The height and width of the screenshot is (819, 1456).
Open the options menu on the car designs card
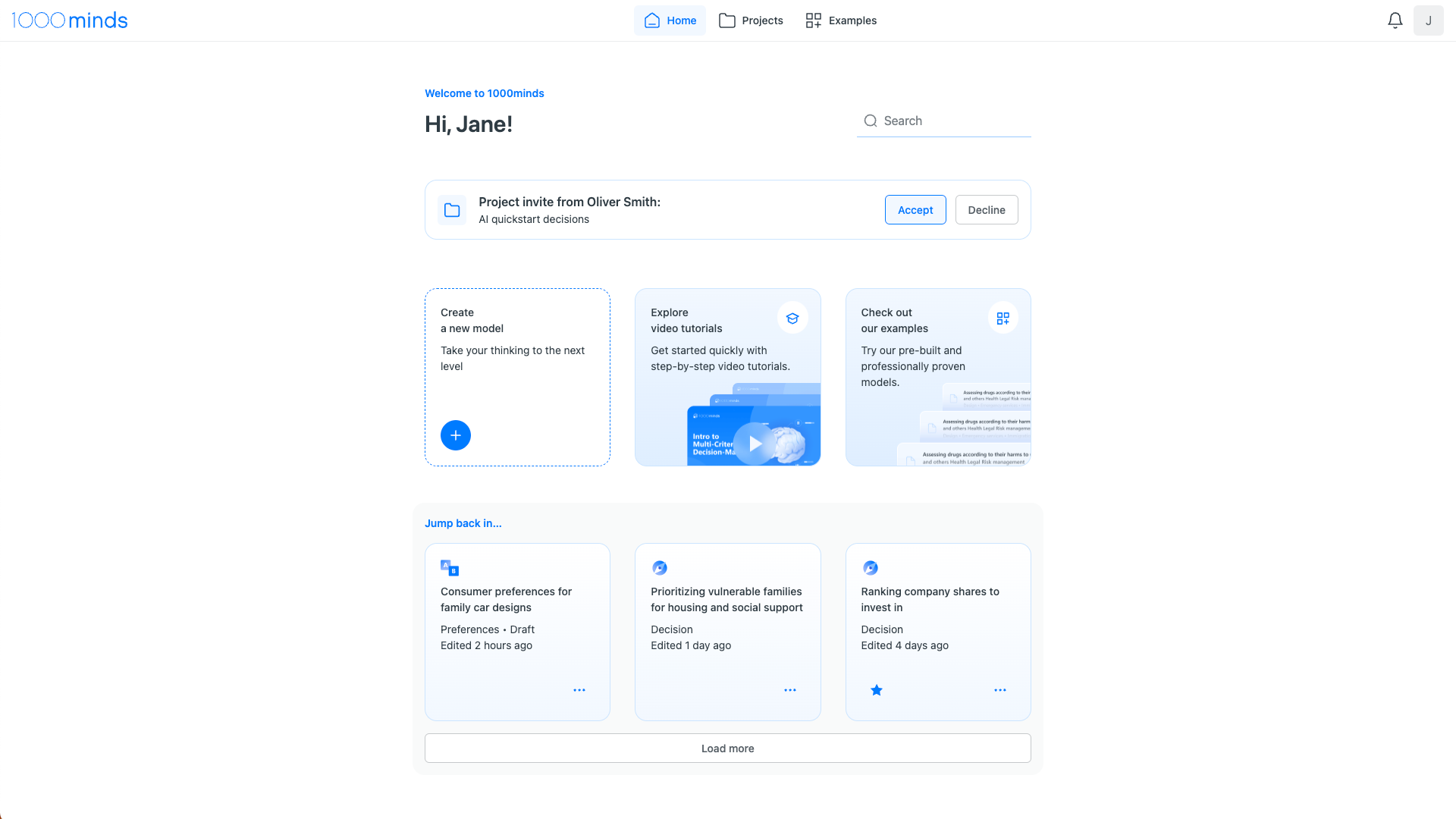pos(579,690)
